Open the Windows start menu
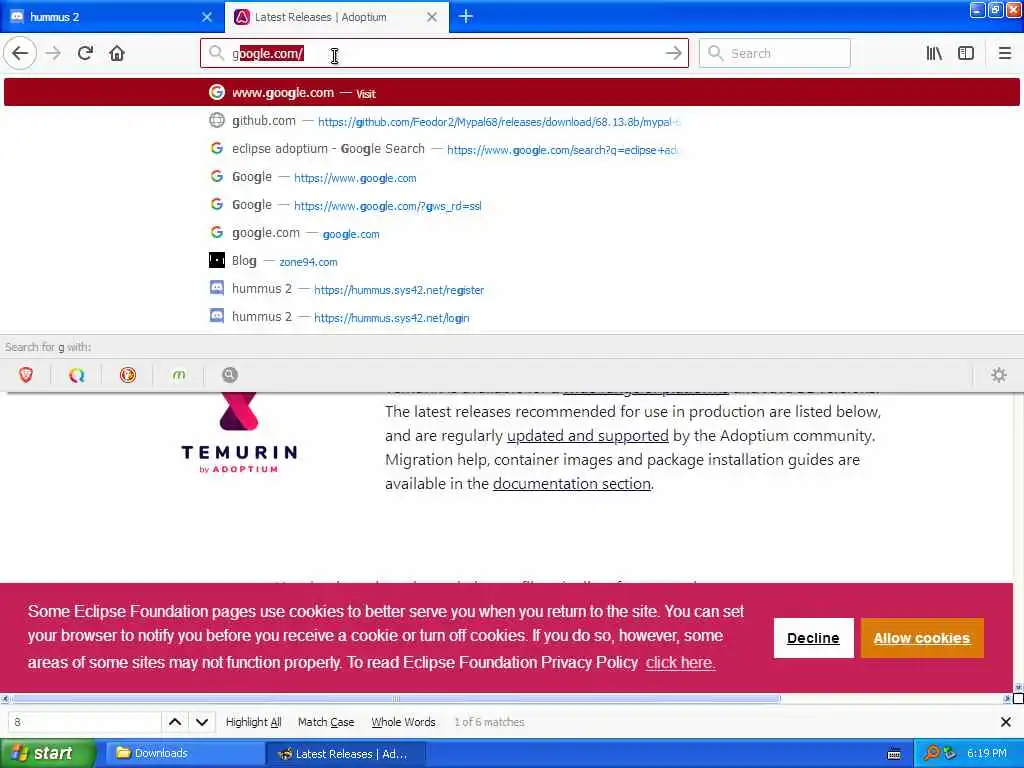This screenshot has width=1024, height=768. (x=47, y=753)
